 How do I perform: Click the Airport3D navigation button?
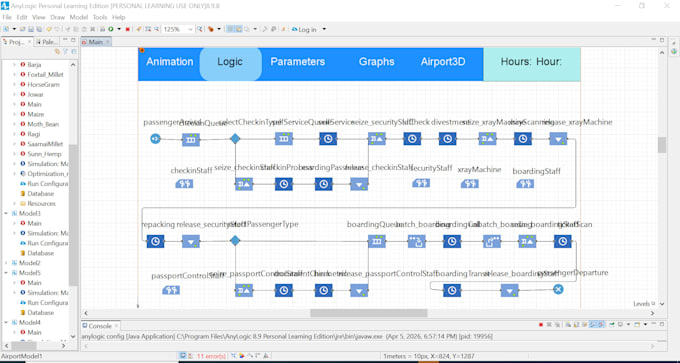click(x=443, y=62)
